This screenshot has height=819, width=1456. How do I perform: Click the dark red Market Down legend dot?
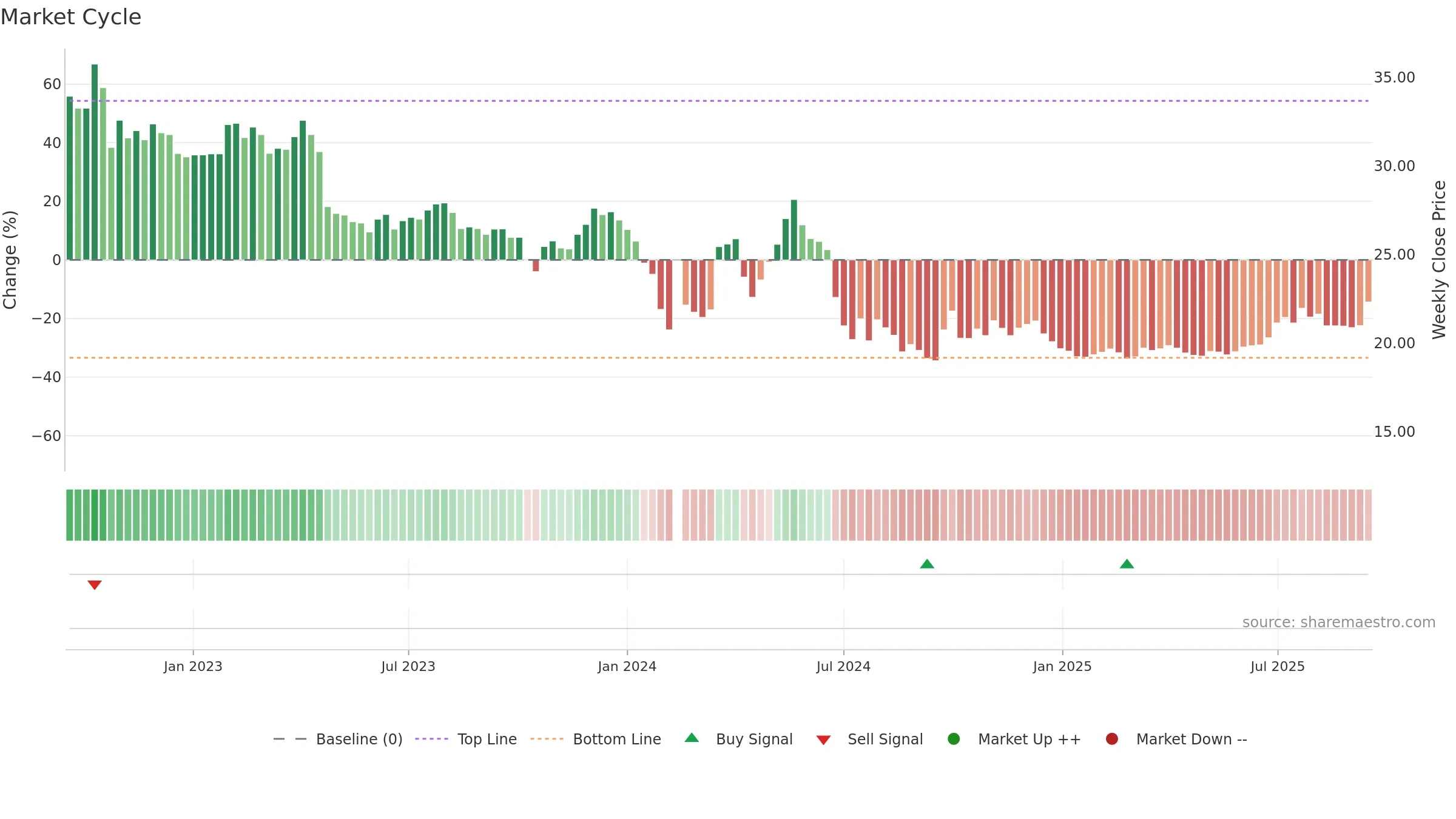tap(1112, 739)
